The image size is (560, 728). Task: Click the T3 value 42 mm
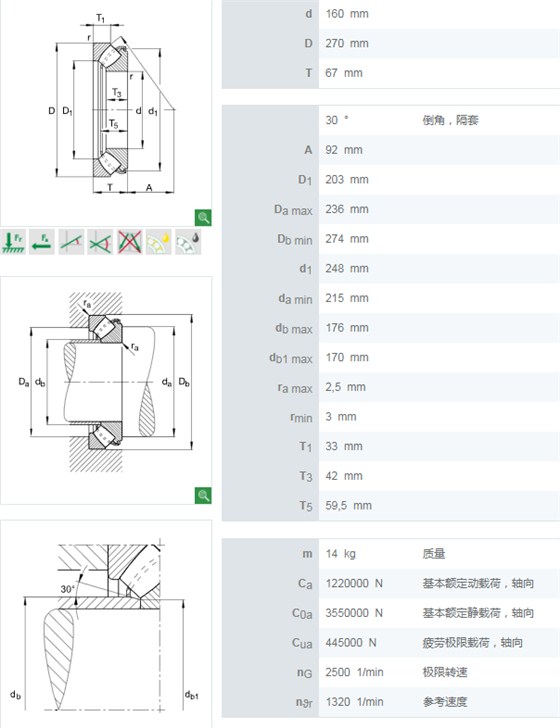point(344,476)
